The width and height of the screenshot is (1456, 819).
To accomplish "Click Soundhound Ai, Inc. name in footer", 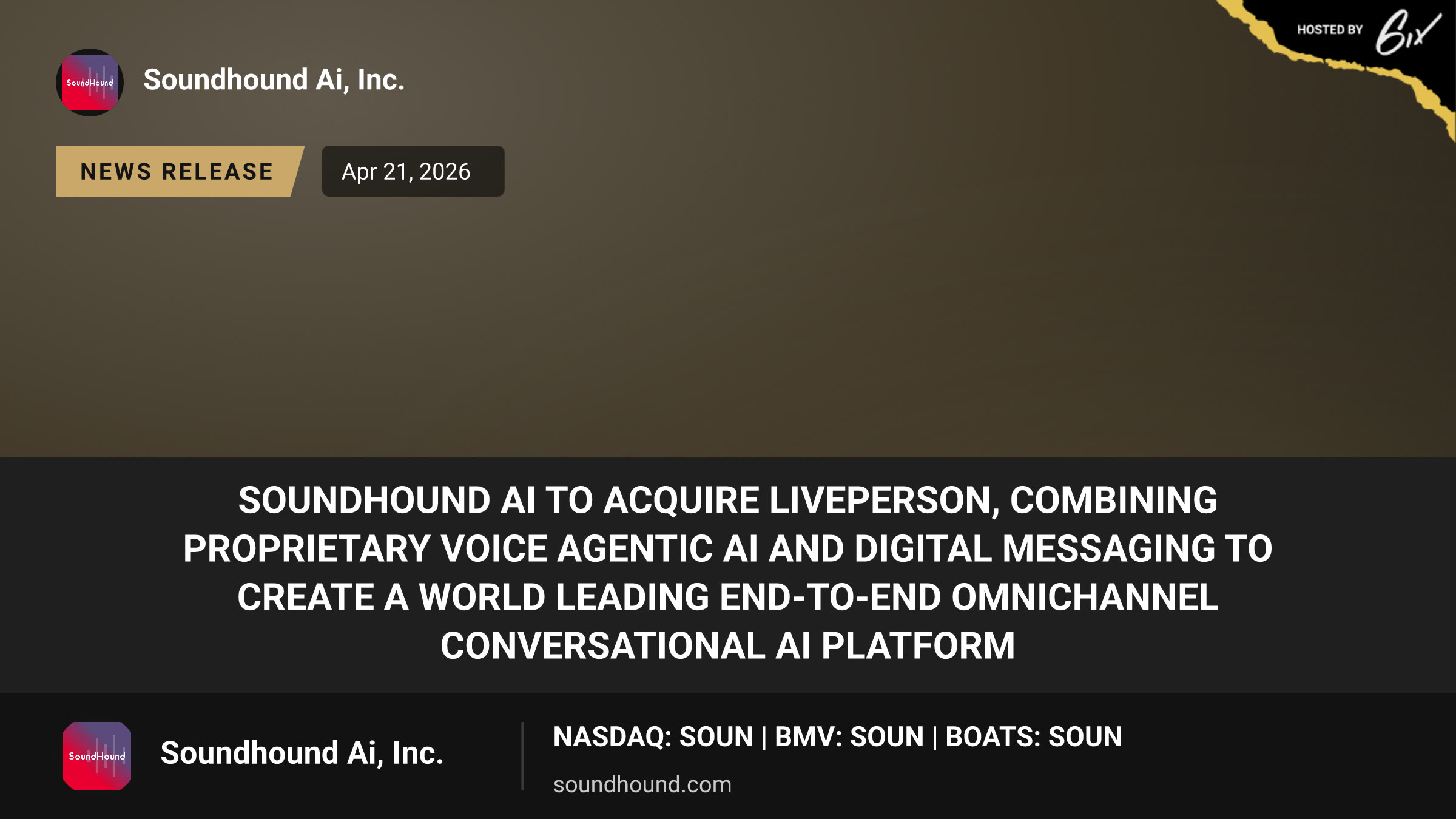I will click(x=302, y=753).
